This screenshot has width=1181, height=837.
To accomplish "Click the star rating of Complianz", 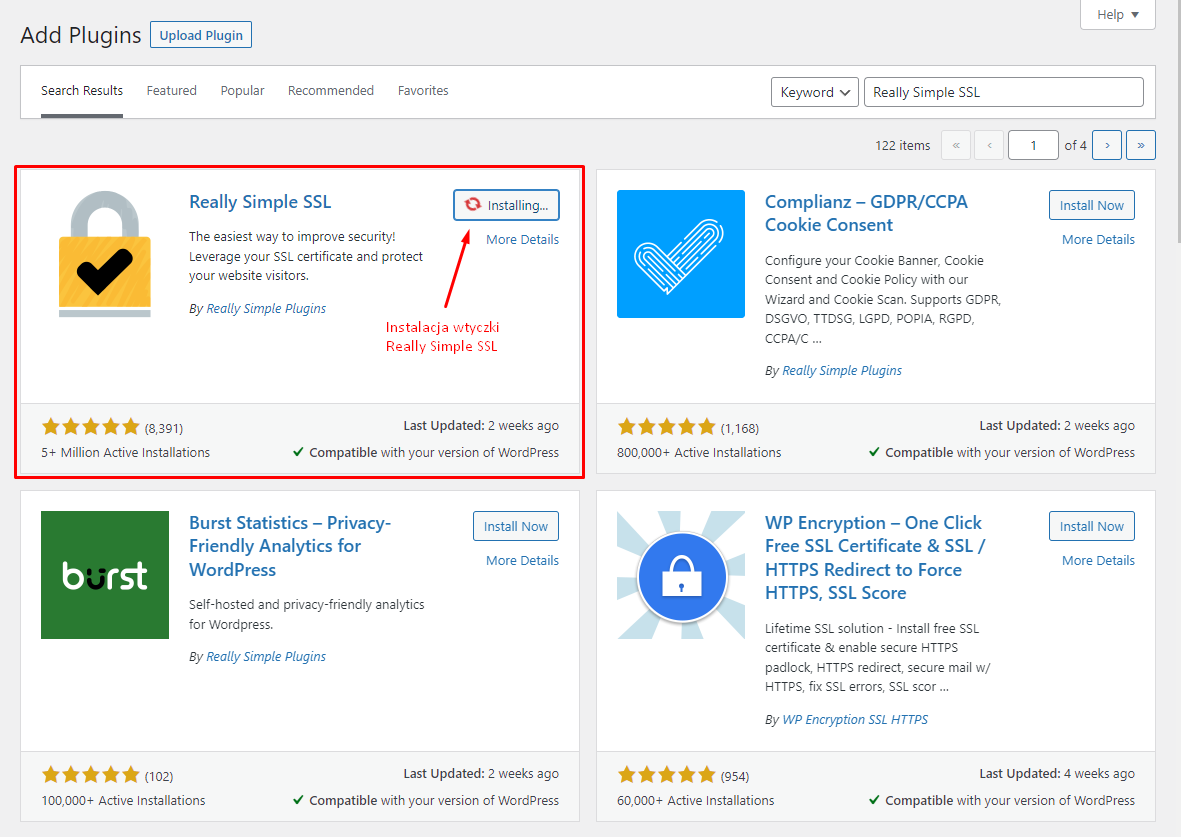I will click(667, 427).
